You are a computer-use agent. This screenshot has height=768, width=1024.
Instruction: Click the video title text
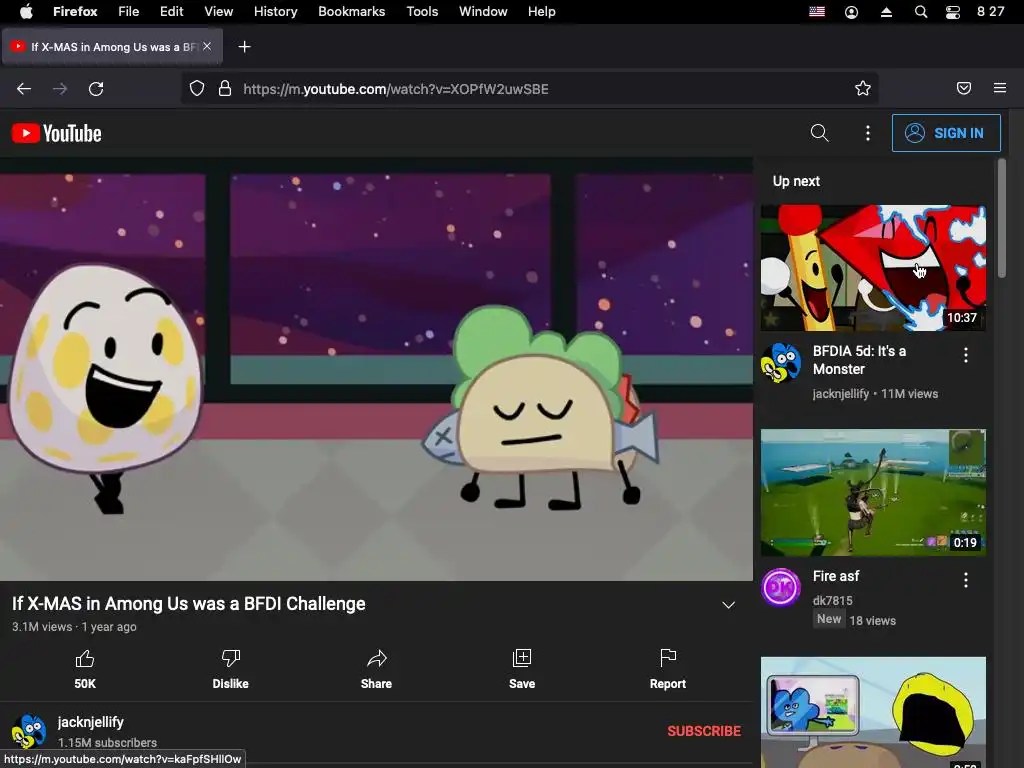point(189,603)
